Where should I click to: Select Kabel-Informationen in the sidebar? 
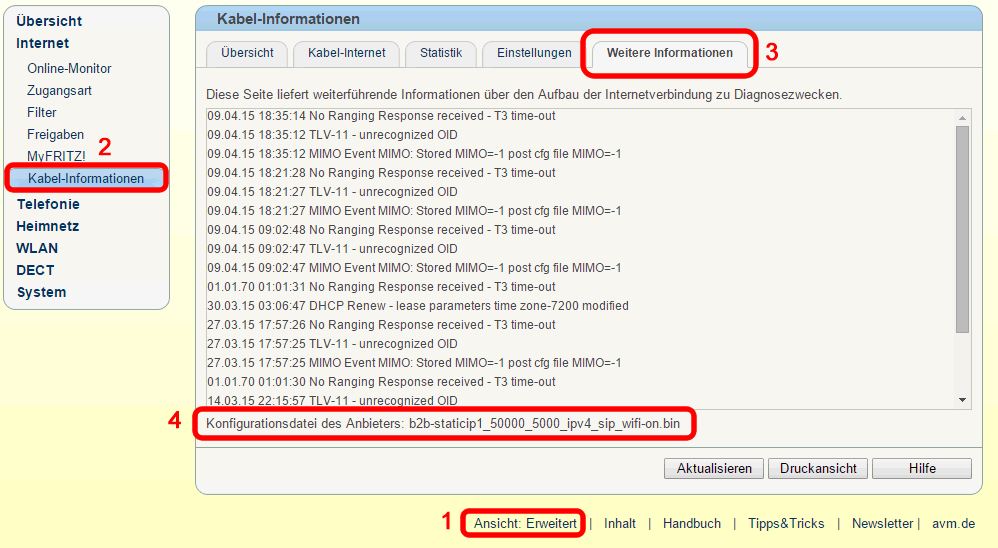86,178
